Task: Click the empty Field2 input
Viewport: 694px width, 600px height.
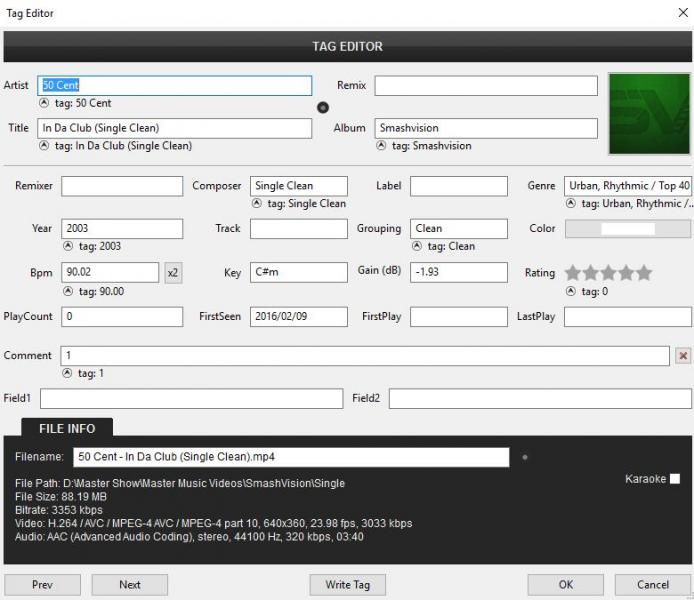Action: coord(540,399)
